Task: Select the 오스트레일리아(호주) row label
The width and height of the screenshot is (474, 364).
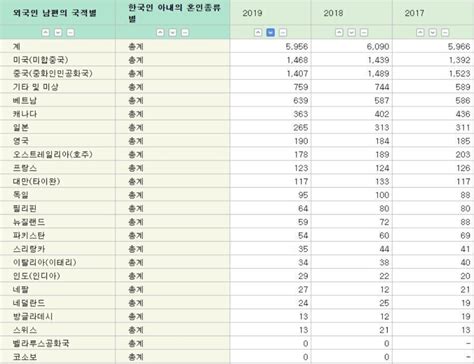Action: point(53,154)
